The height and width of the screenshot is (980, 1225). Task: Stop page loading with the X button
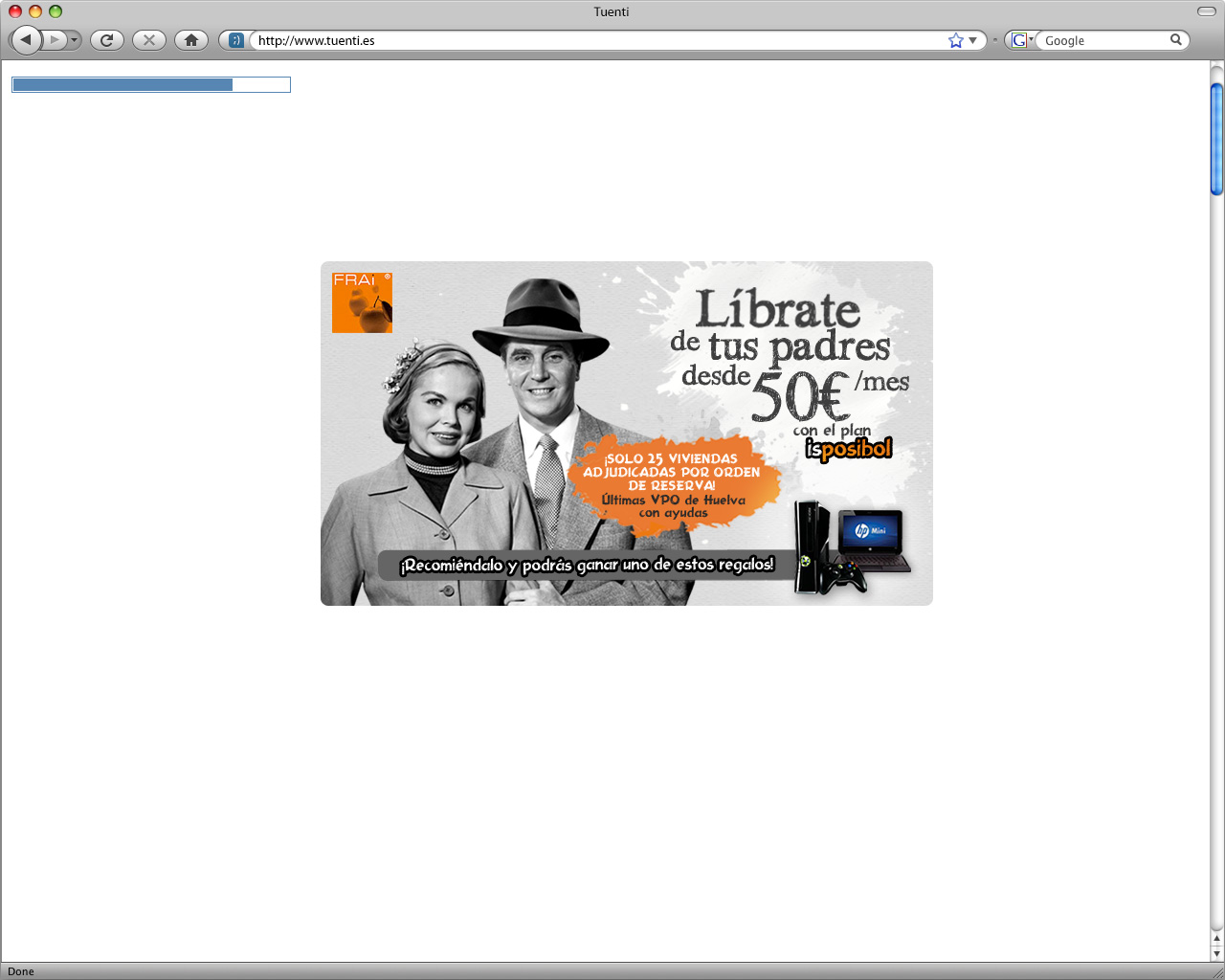click(x=149, y=40)
